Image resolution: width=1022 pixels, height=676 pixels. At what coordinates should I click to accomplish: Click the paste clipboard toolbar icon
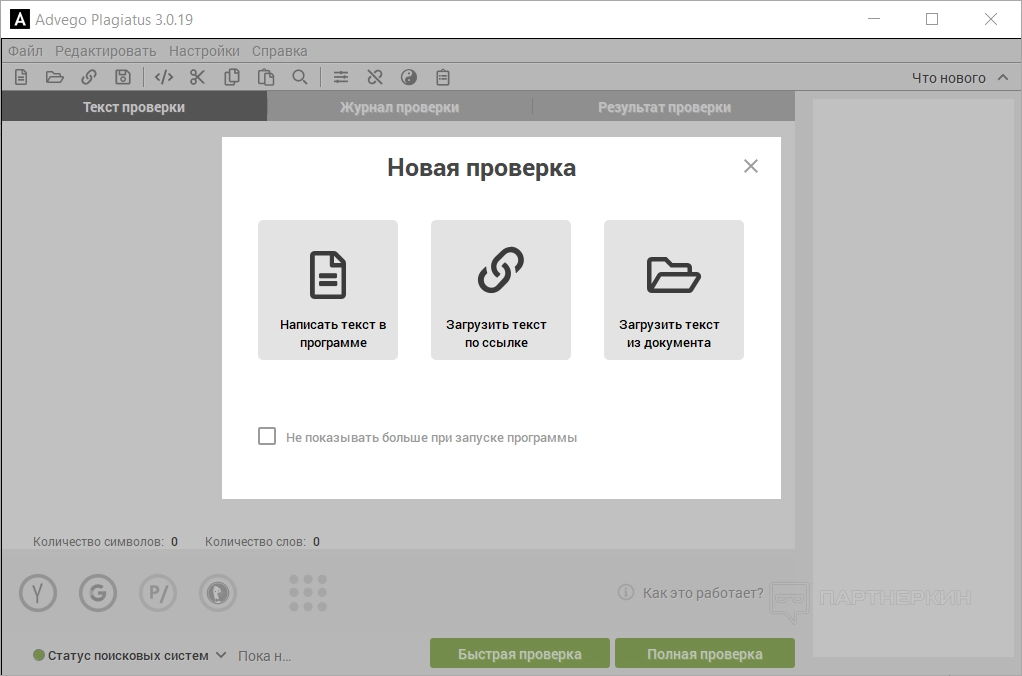click(x=265, y=77)
